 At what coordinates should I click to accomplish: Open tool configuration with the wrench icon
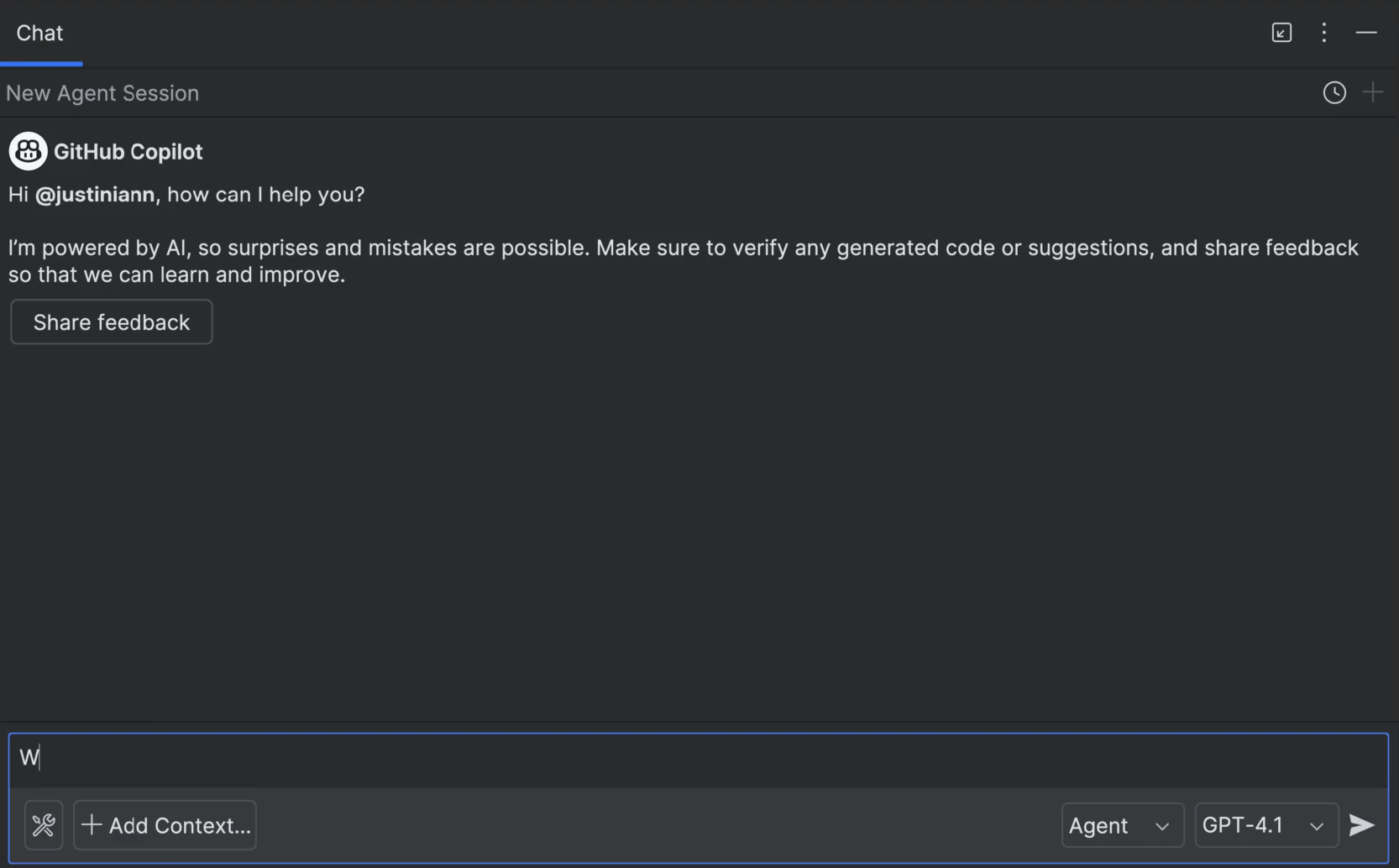43,825
